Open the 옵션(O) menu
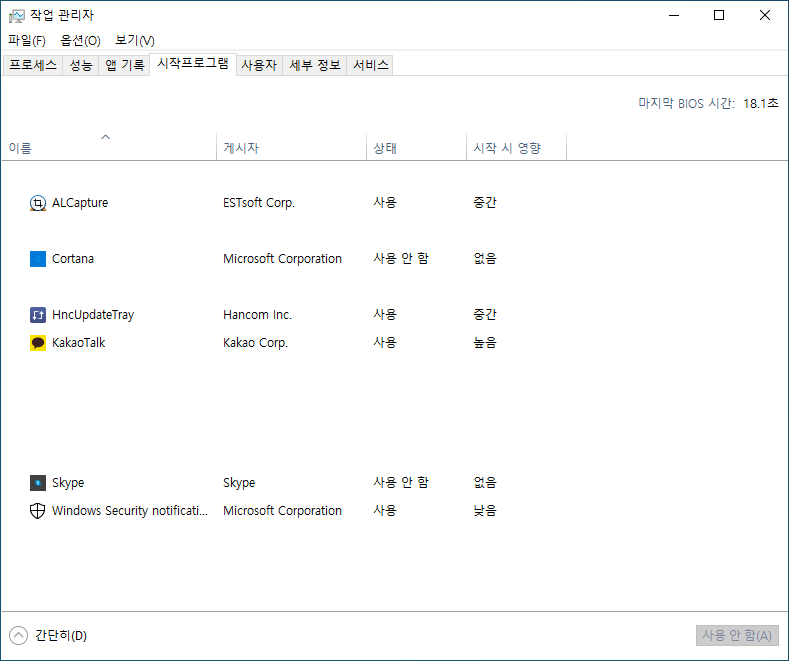Viewport: 789px width, 661px height. [x=80, y=40]
